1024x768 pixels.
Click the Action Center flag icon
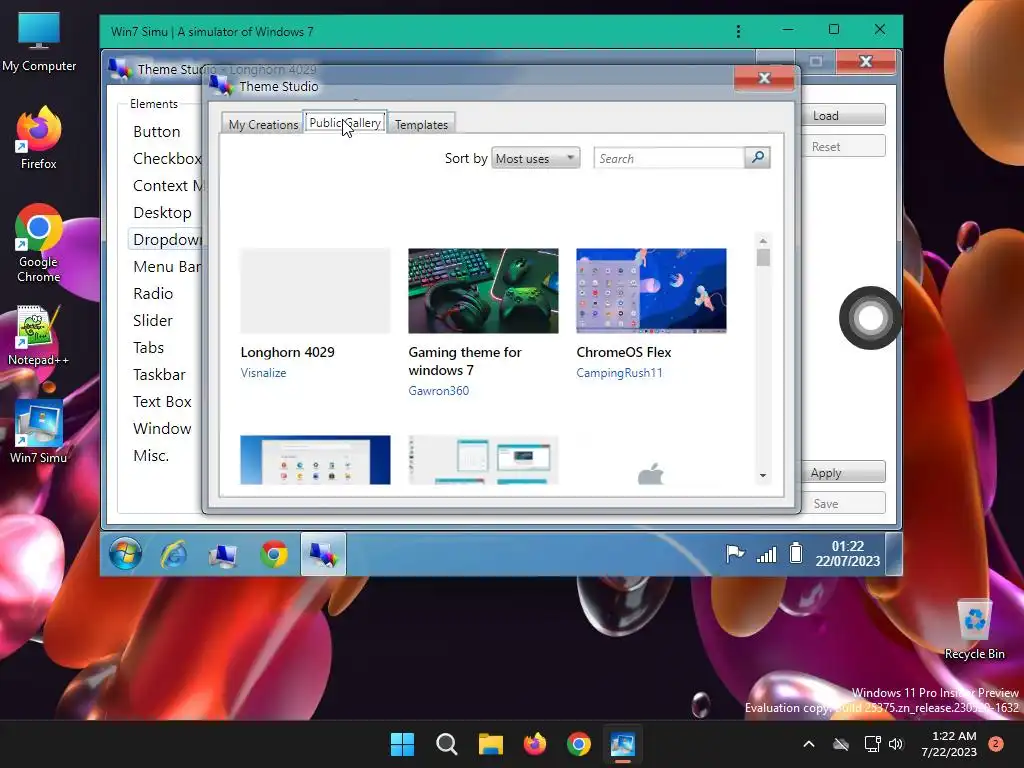tap(735, 554)
